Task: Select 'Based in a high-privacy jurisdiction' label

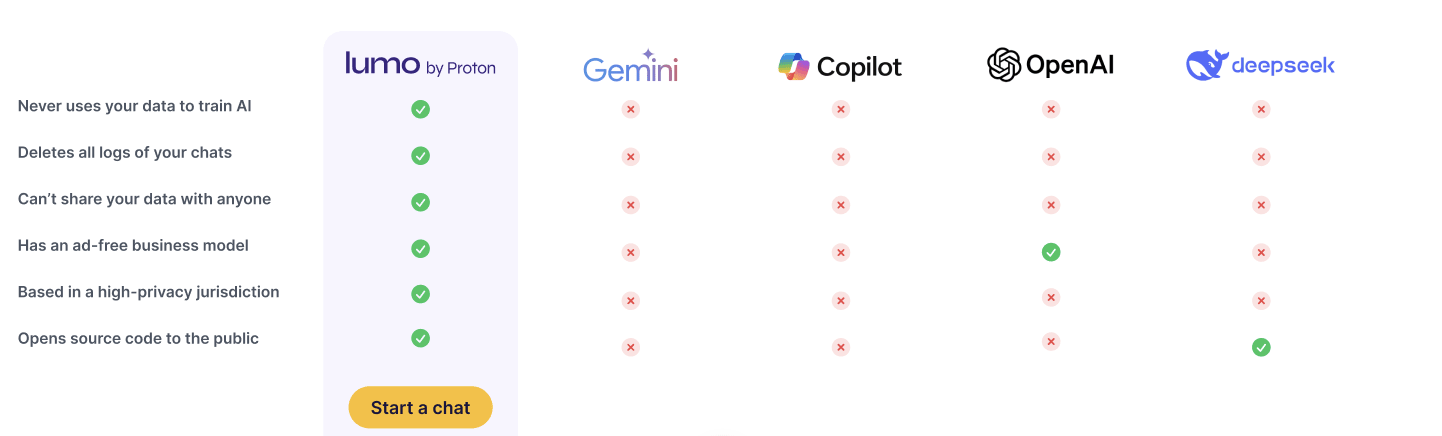Action: [148, 292]
